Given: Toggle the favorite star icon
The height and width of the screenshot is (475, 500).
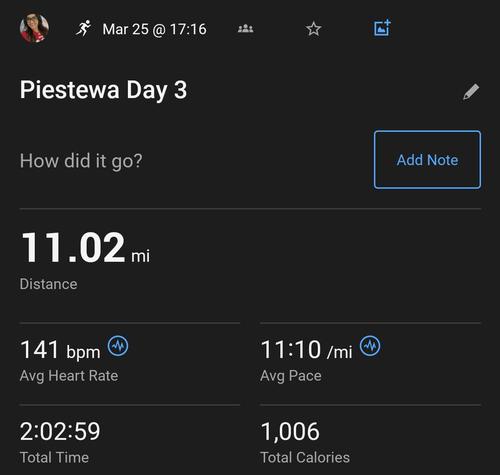Looking at the screenshot, I should click(313, 29).
